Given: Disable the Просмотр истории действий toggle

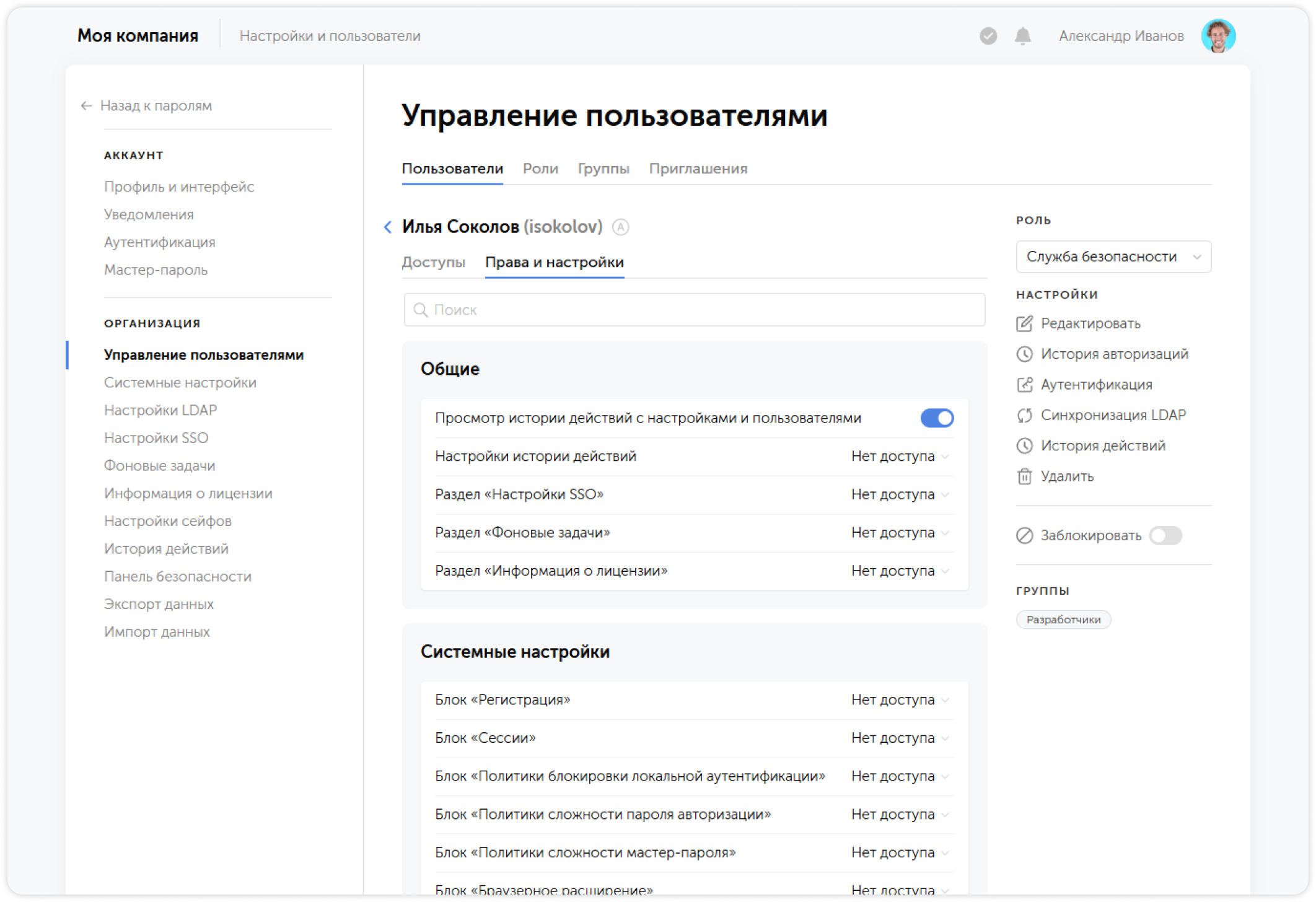Looking at the screenshot, I should [x=937, y=418].
